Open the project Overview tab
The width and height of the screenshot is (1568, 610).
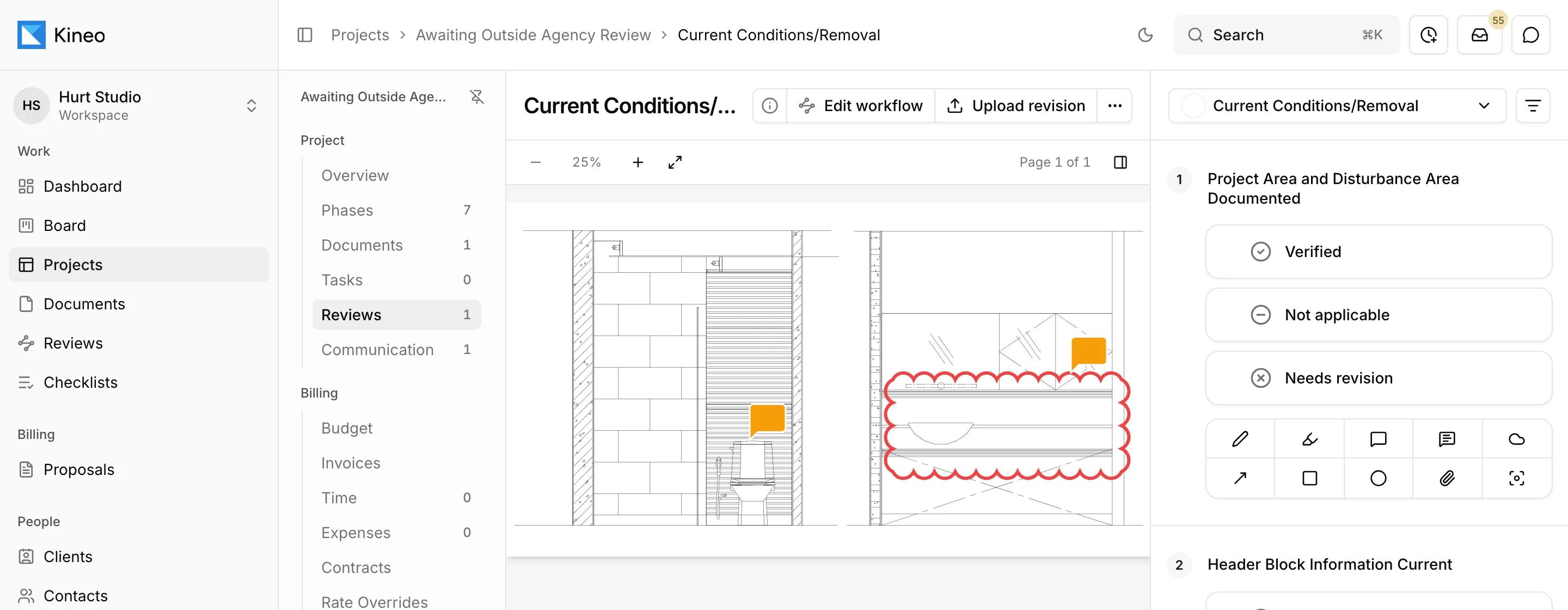(396, 175)
